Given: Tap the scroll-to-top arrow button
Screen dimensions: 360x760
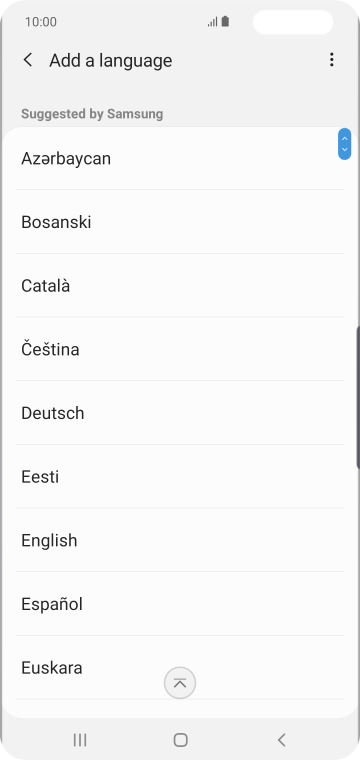Looking at the screenshot, I should [x=180, y=683].
